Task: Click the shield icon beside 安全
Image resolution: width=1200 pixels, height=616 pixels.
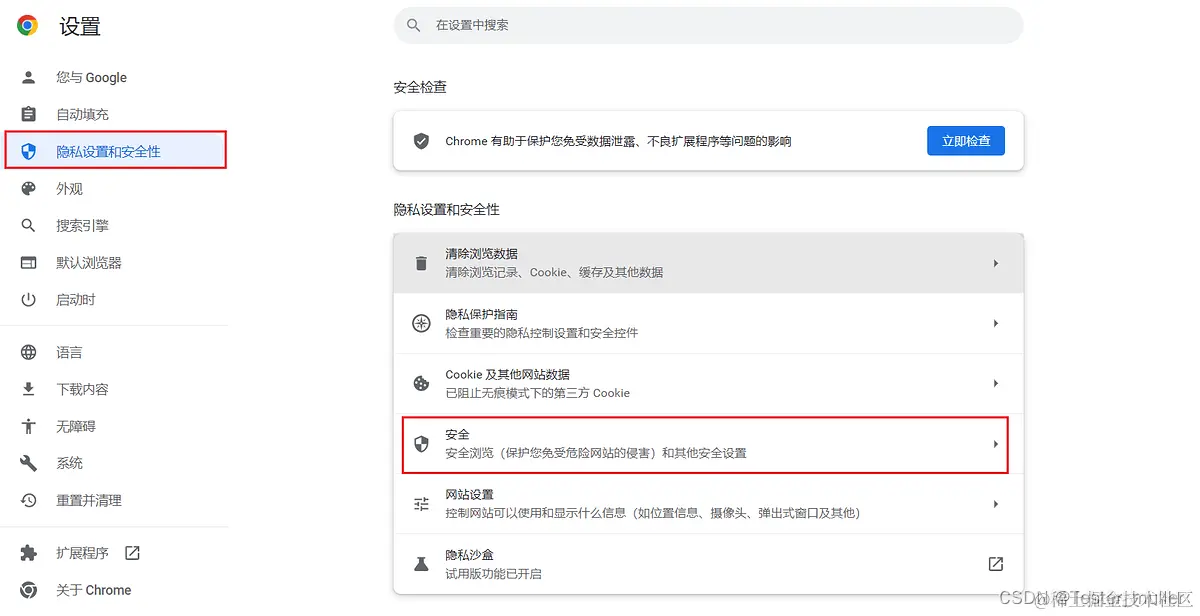Action: tap(421, 443)
